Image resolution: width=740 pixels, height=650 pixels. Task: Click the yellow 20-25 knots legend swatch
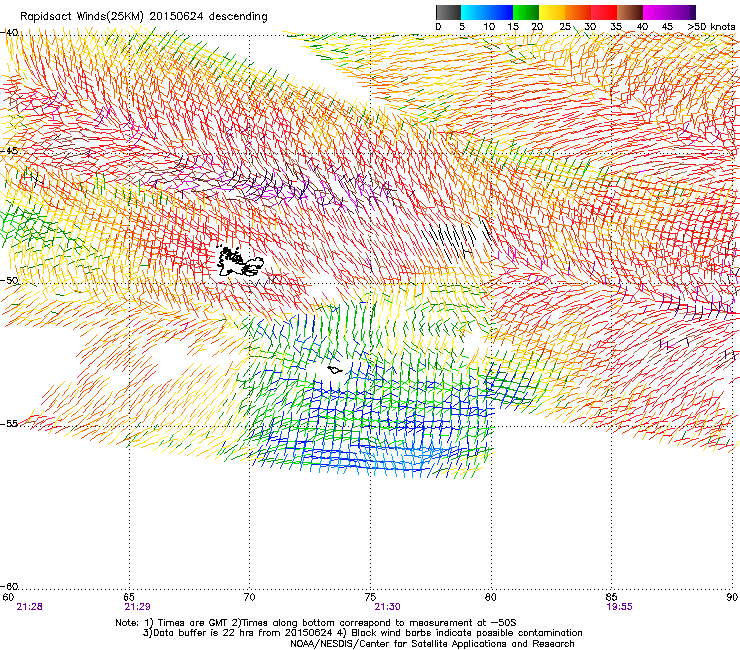(552, 12)
